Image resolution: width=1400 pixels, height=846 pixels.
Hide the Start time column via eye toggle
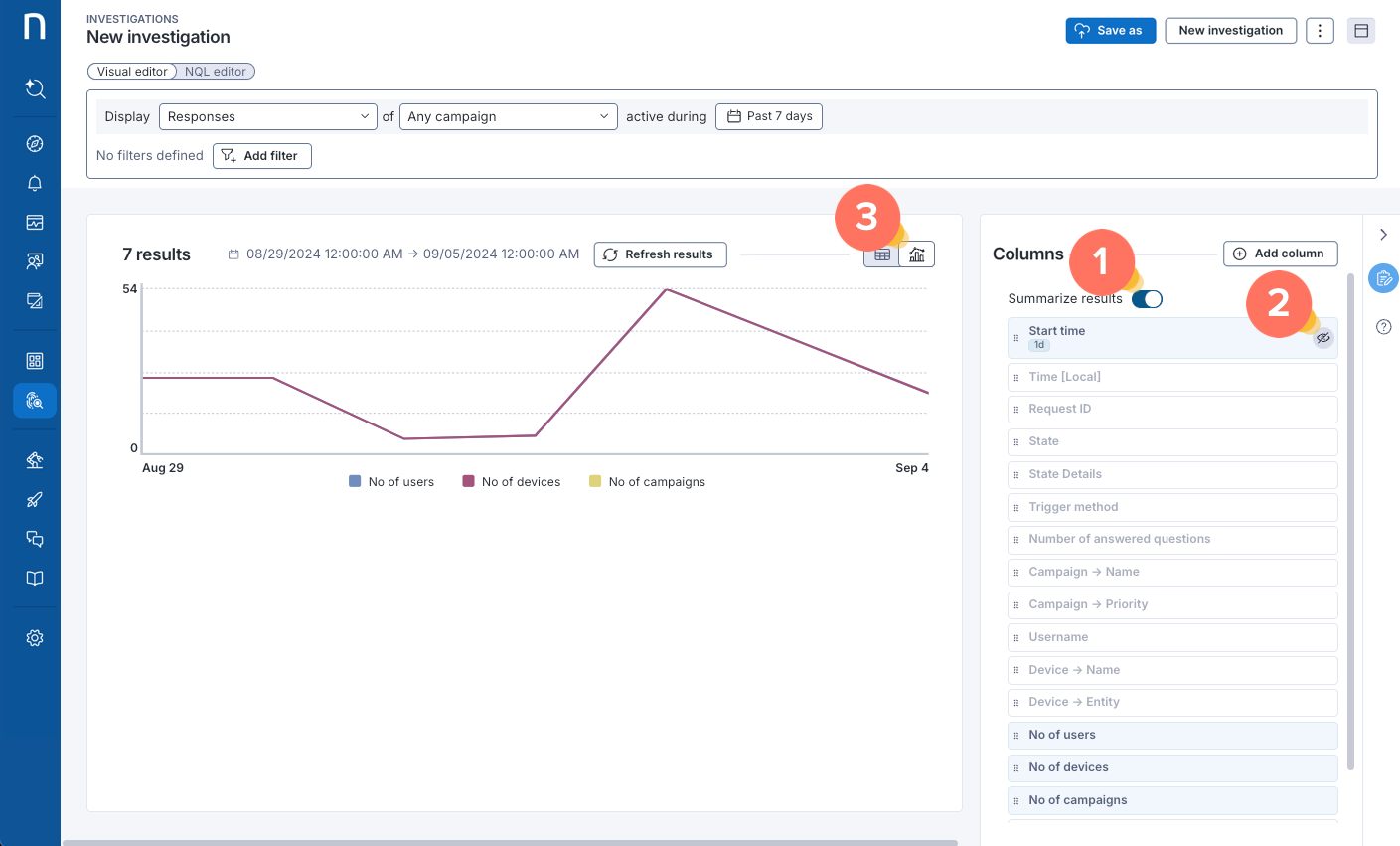click(x=1323, y=338)
